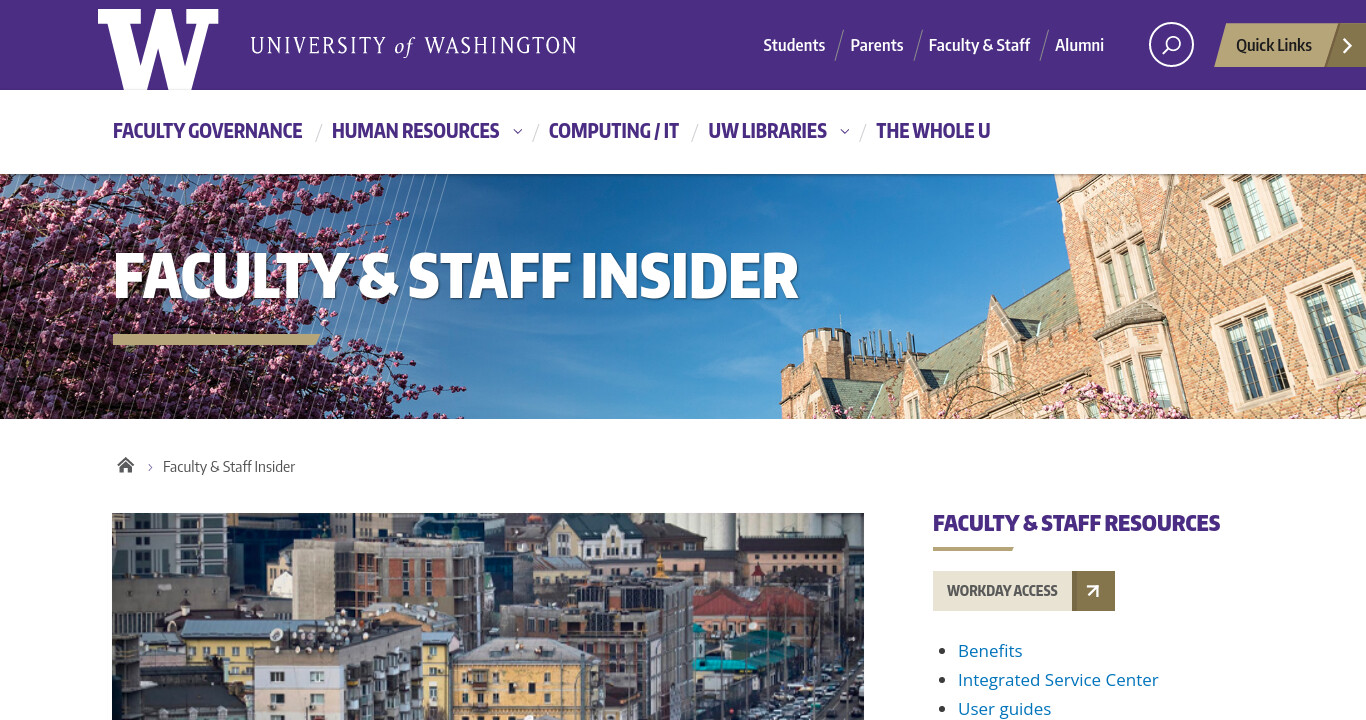This screenshot has height=720, width=1366.
Task: Select the Alumni audience link
Action: coord(1080,45)
